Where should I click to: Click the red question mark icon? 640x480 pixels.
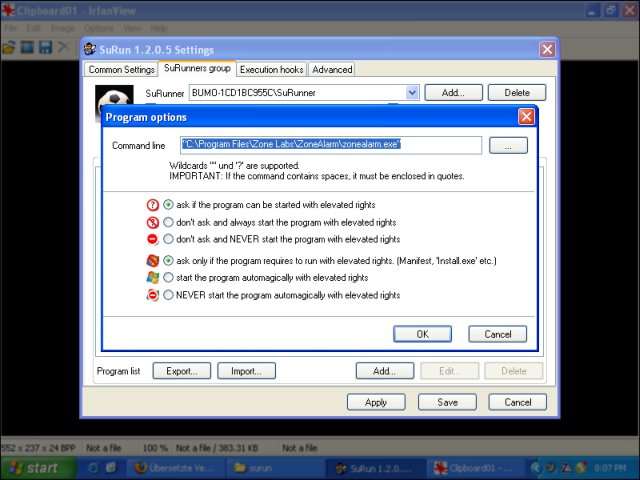(x=153, y=204)
